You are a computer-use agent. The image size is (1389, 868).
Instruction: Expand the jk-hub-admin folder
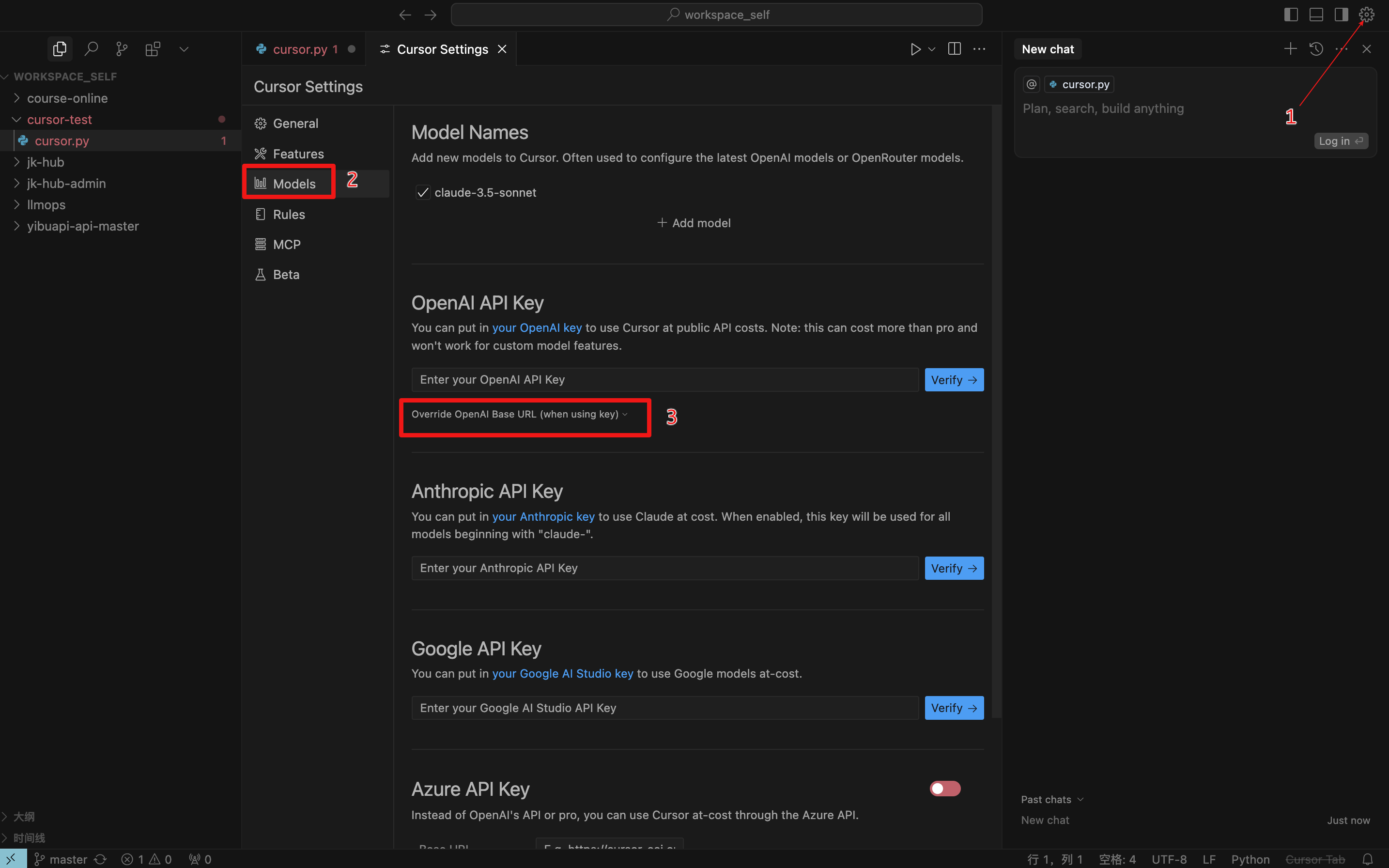point(66,184)
